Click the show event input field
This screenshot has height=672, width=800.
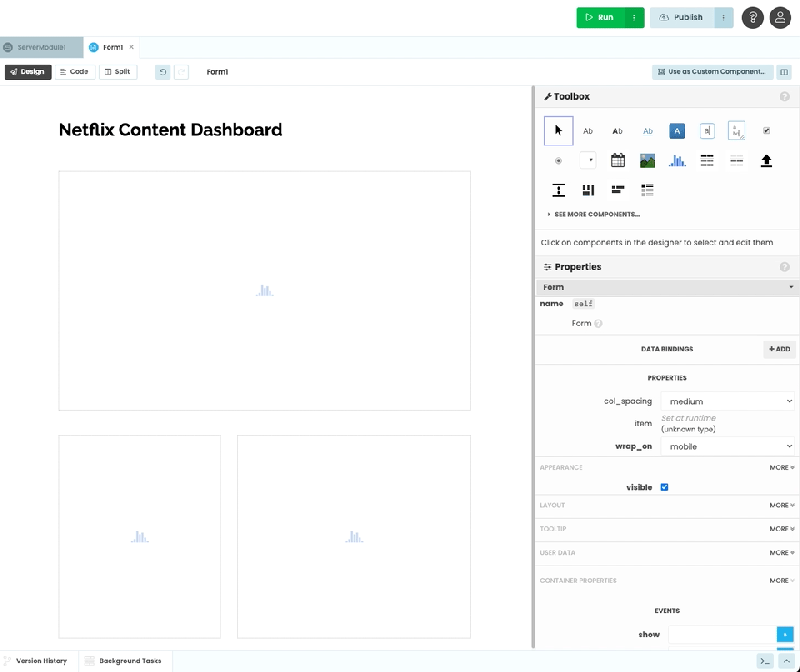(x=725, y=634)
